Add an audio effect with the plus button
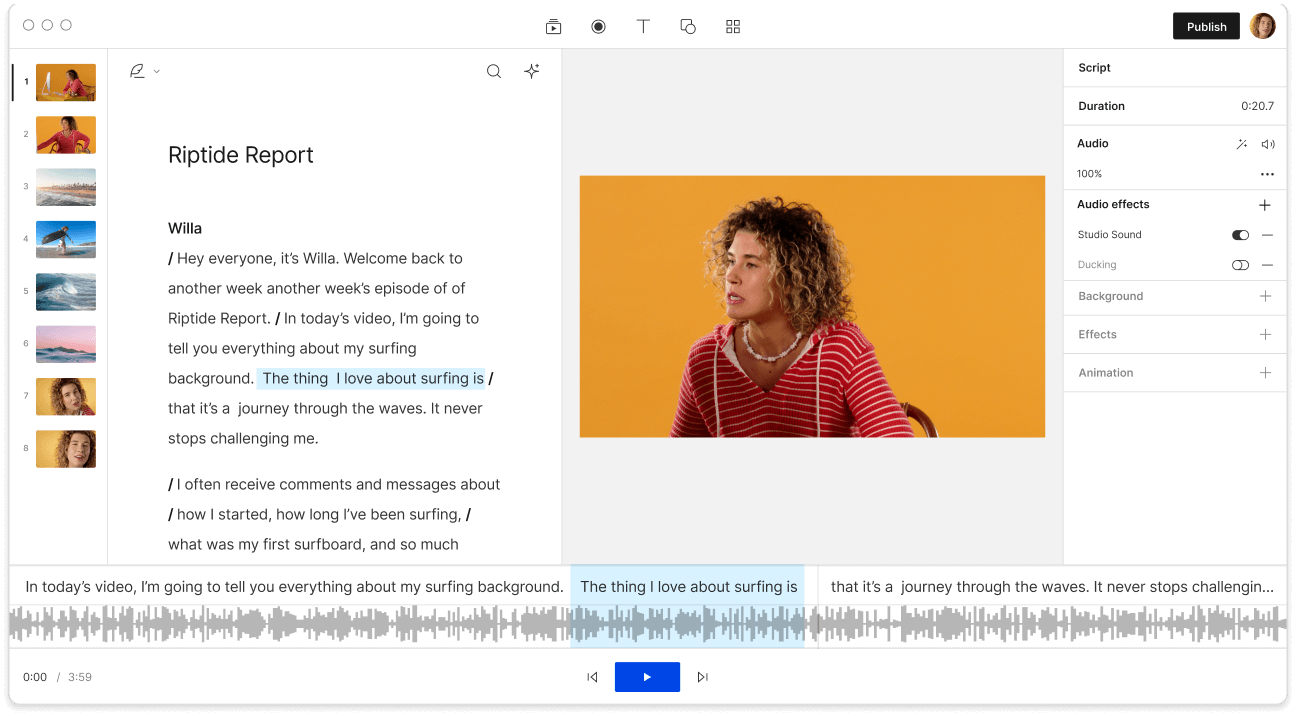Image resolution: width=1296 pixels, height=716 pixels. (x=1265, y=204)
